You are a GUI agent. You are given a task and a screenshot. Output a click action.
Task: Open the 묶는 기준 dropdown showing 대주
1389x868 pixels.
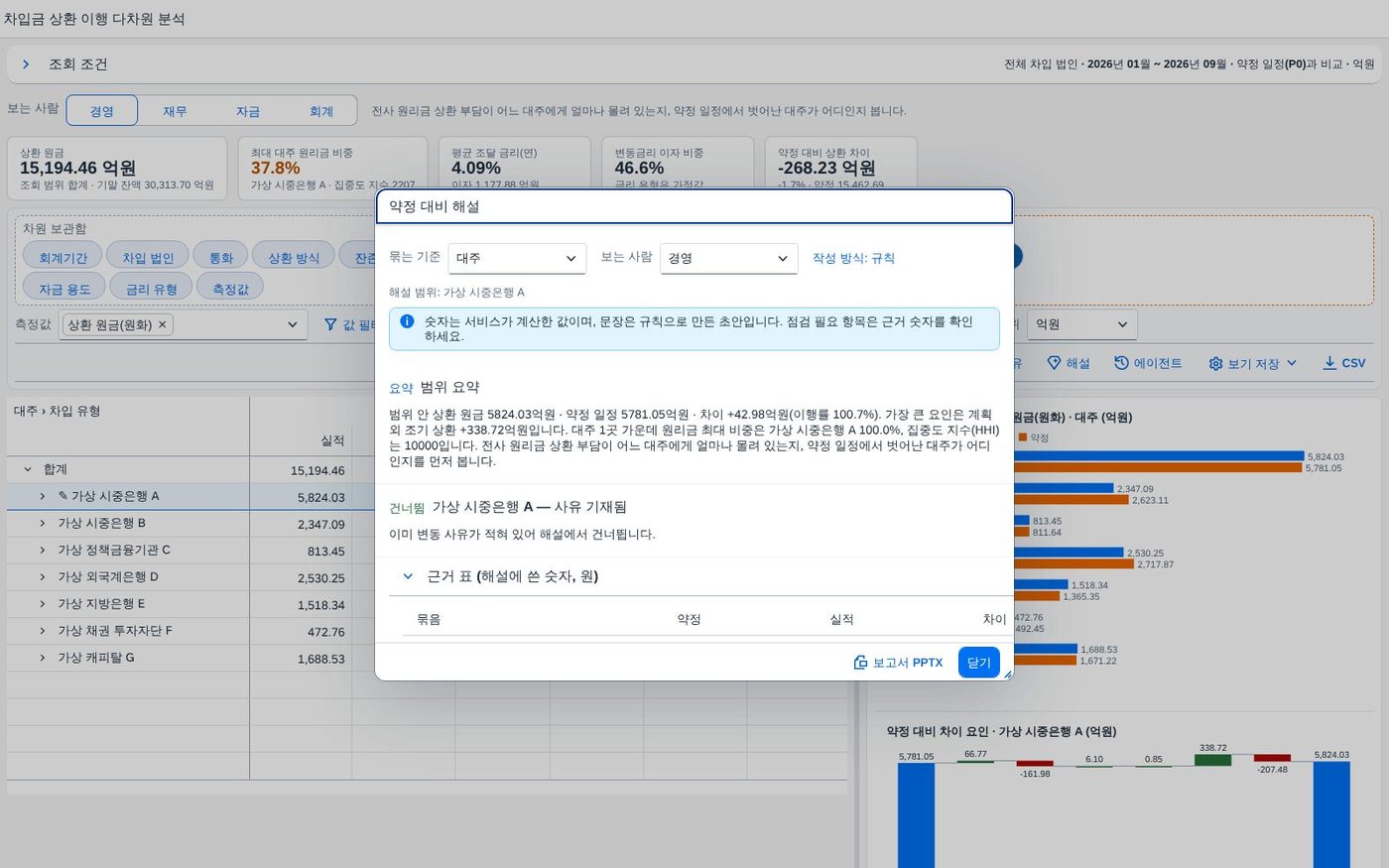pyautogui.click(x=517, y=258)
